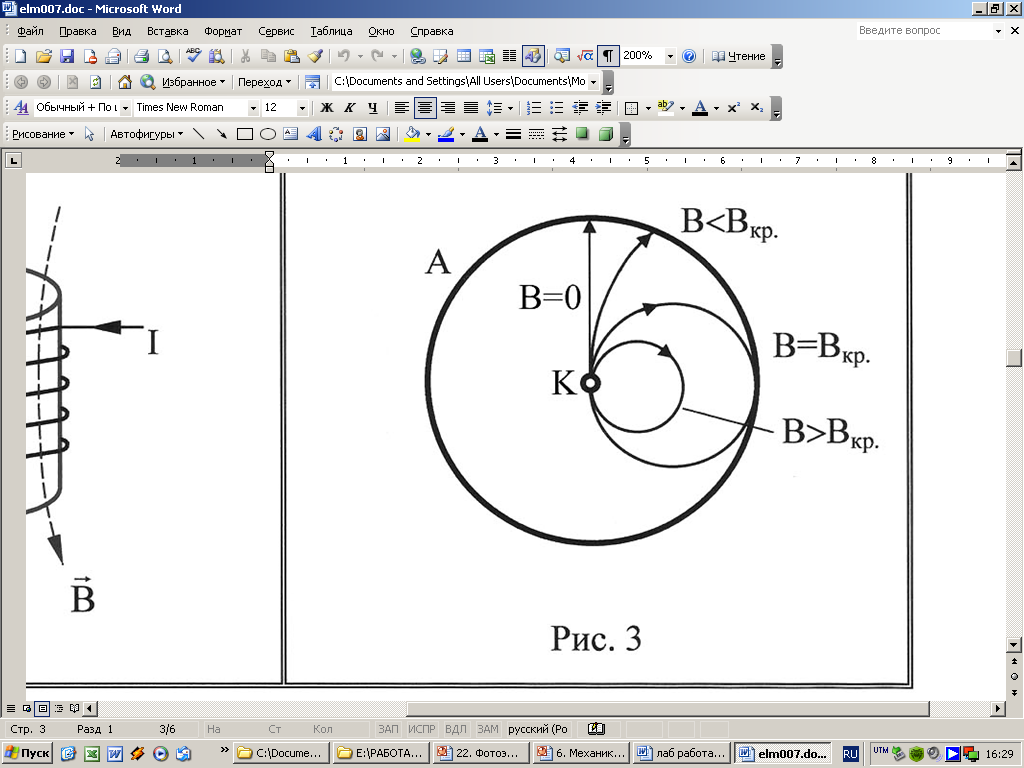The image size is (1024, 768).
Task: Justify paragraph text
Action: 471,108
